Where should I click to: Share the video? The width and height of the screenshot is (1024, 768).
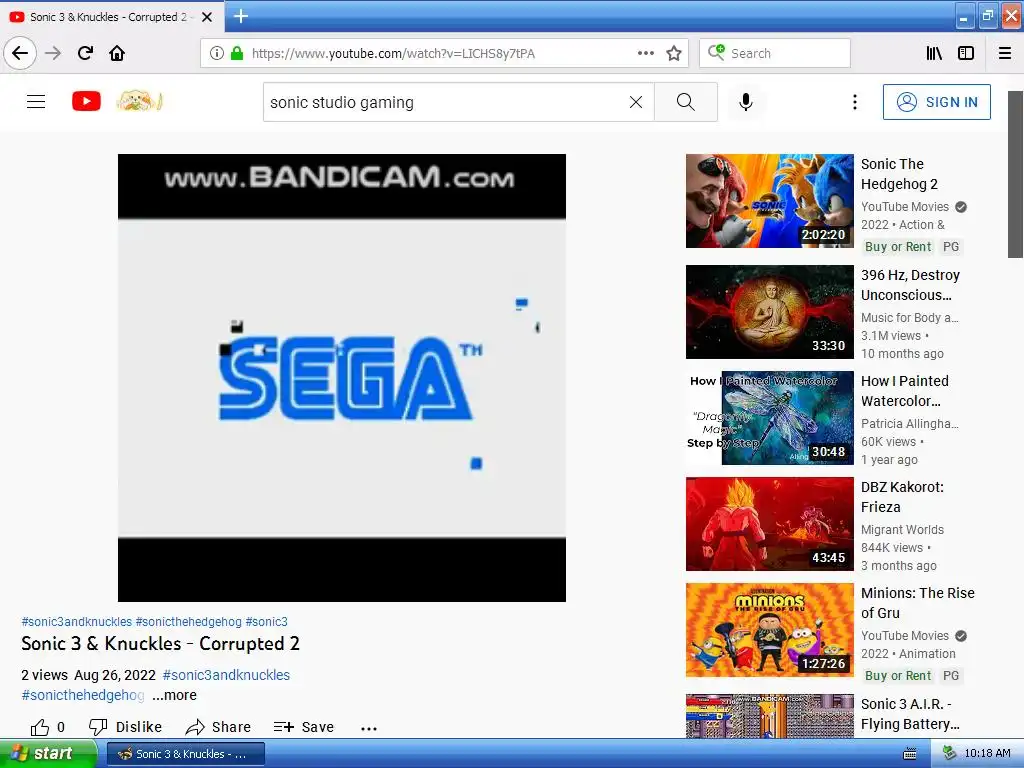point(218,727)
